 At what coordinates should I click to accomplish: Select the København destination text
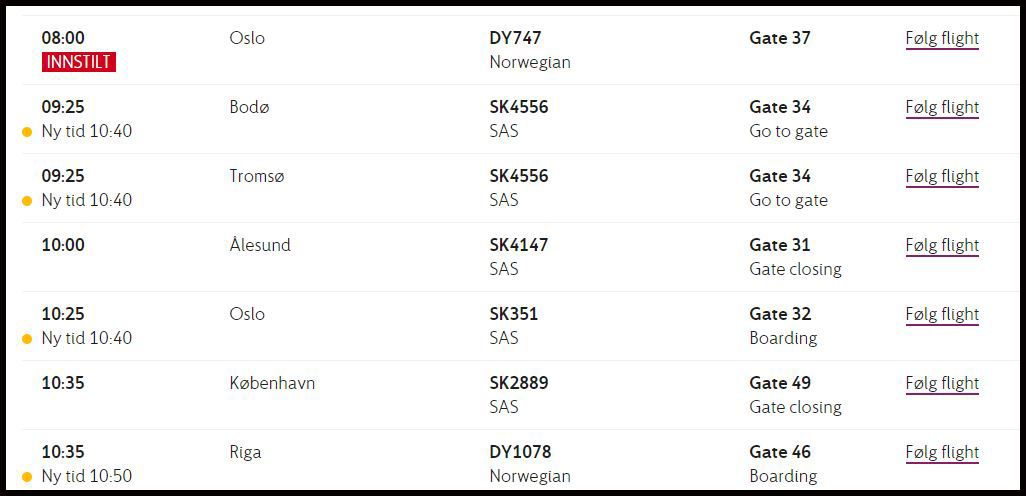[x=272, y=384]
